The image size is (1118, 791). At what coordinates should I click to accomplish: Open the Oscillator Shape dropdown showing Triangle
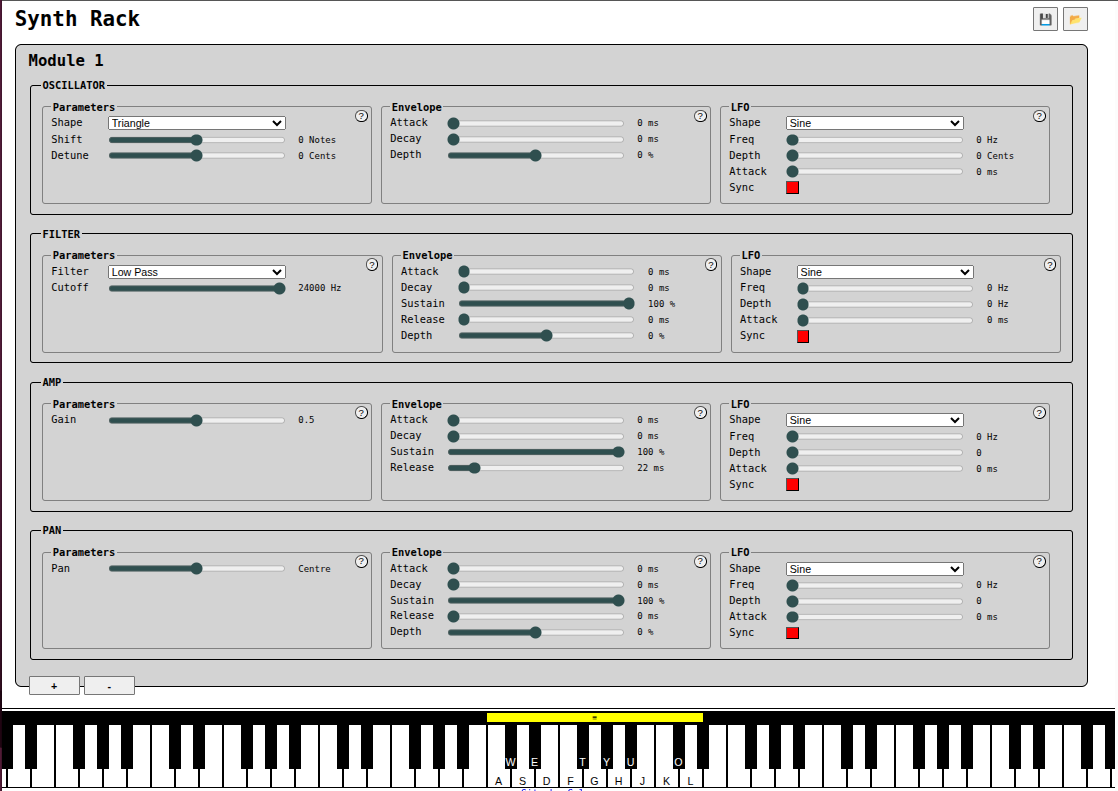pyautogui.click(x=197, y=123)
